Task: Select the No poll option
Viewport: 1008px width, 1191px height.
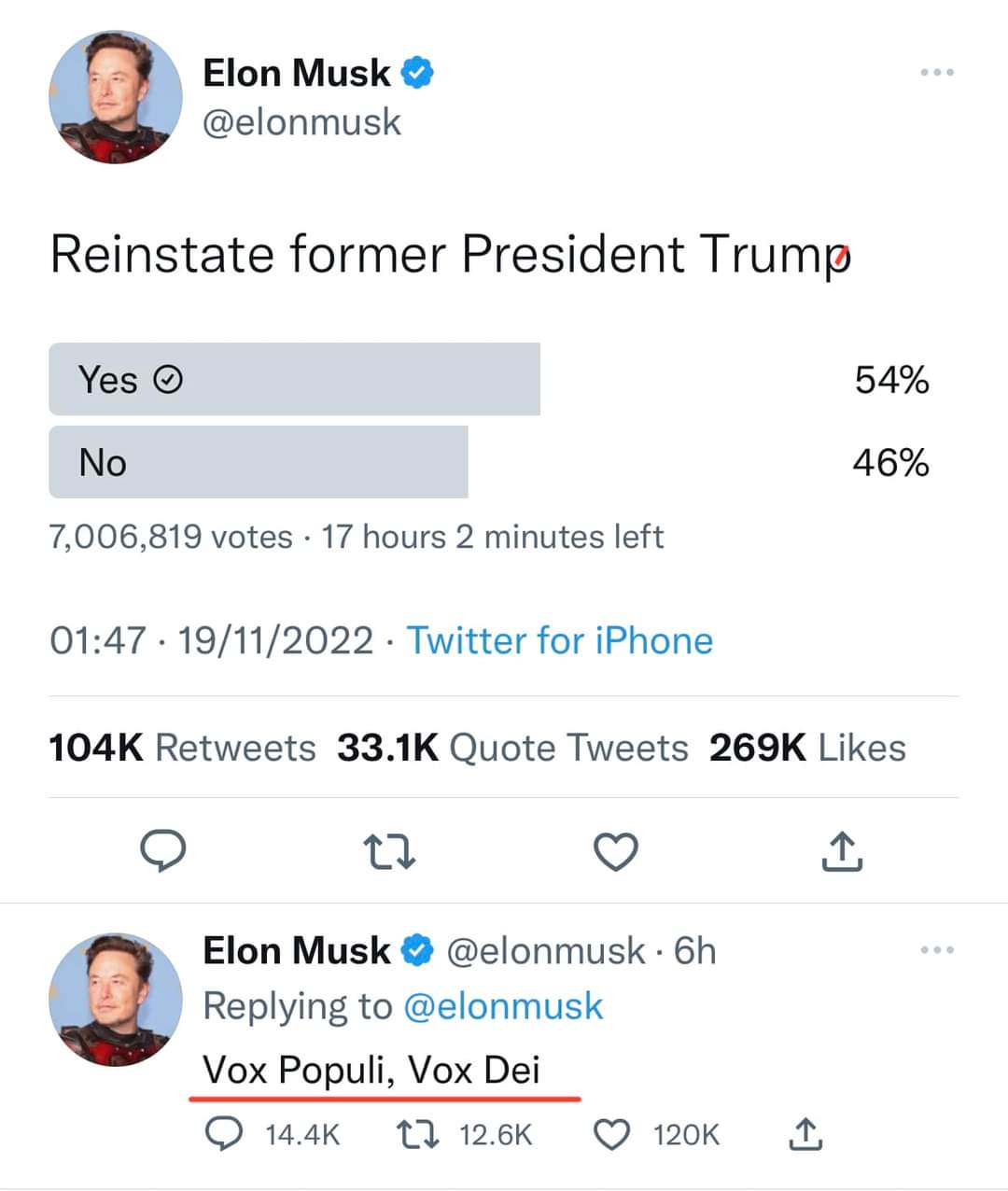Action: click(258, 462)
